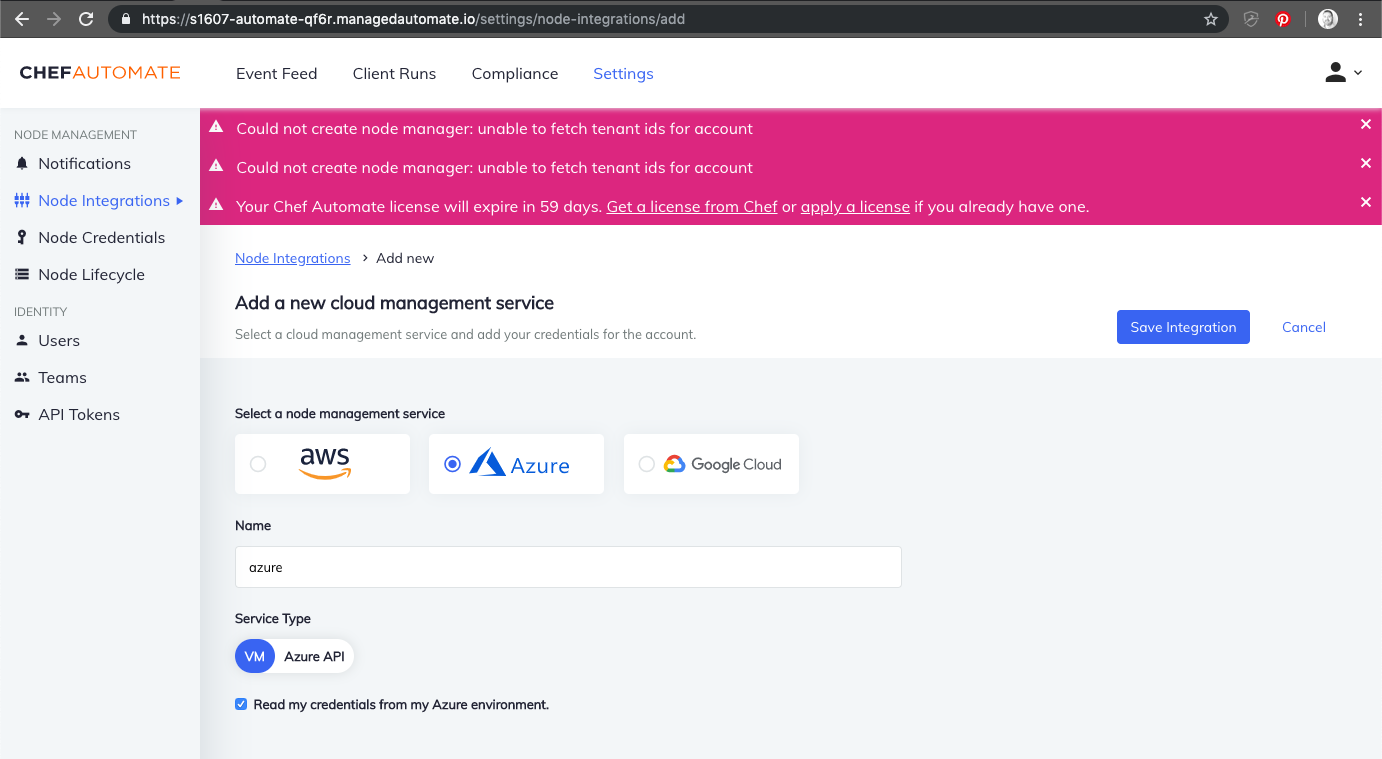Open Teams in the sidebar

(62, 377)
